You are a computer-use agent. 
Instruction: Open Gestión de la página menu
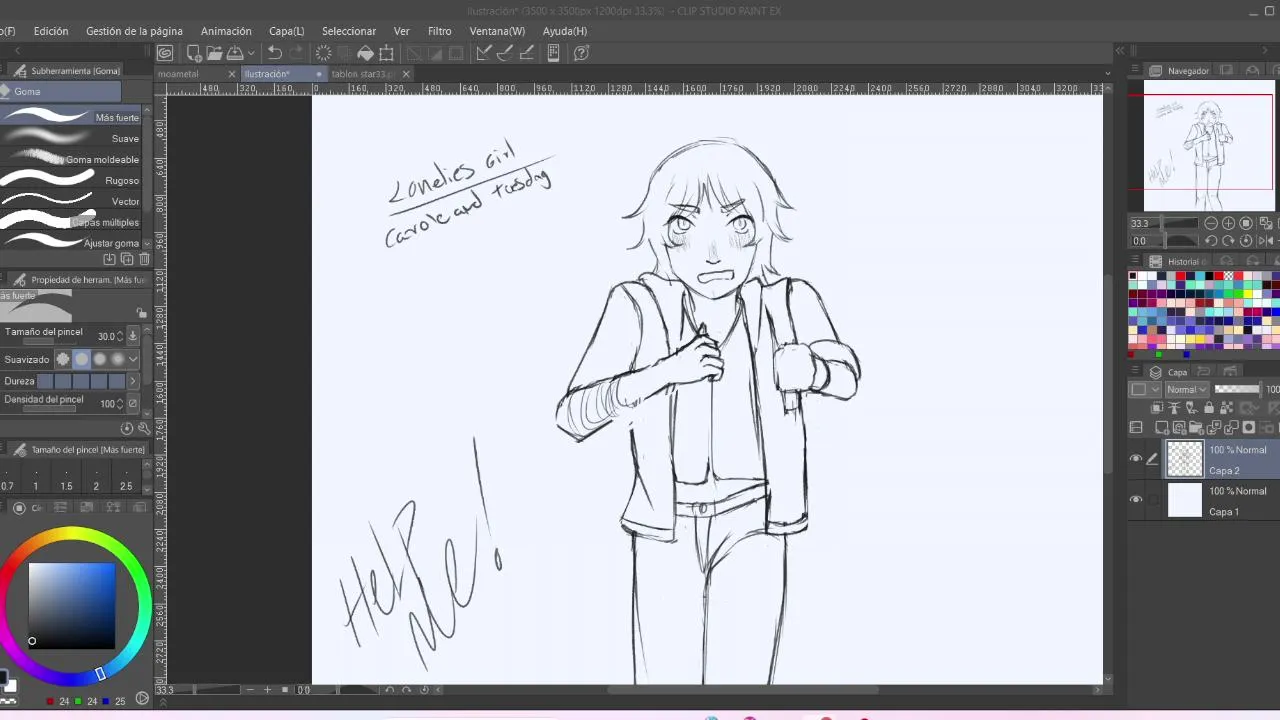pos(135,31)
